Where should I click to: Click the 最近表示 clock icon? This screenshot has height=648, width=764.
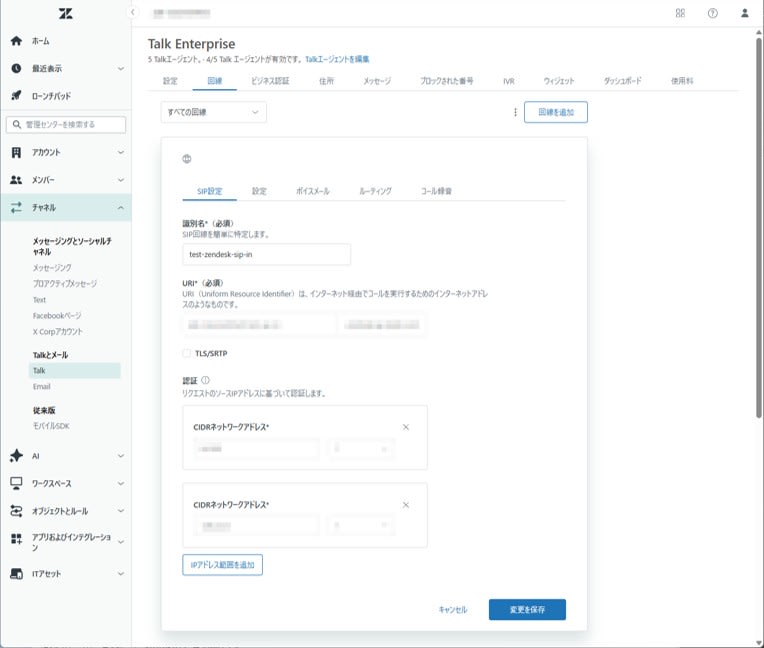tap(16, 68)
